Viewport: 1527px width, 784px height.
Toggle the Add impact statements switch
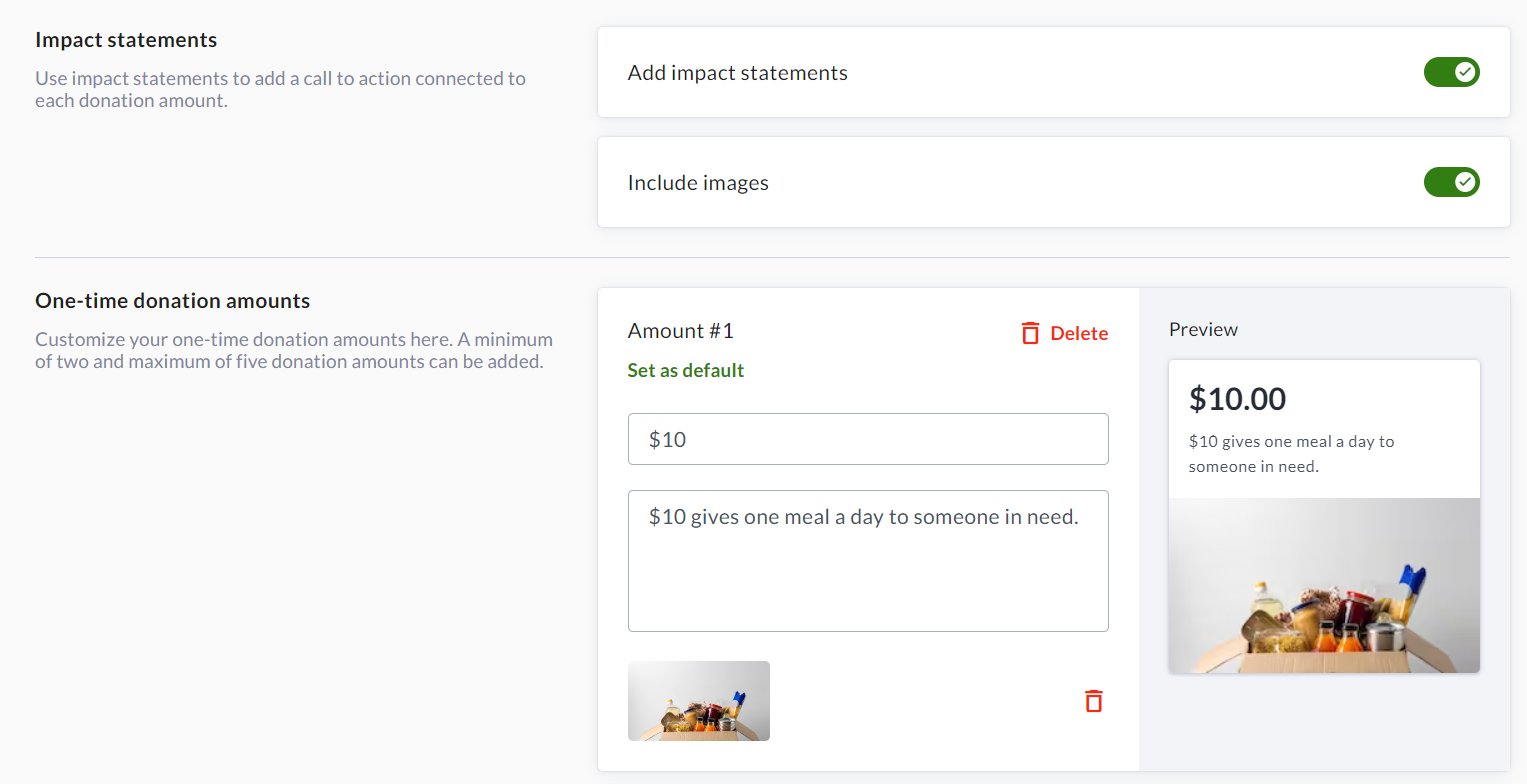click(x=1451, y=72)
